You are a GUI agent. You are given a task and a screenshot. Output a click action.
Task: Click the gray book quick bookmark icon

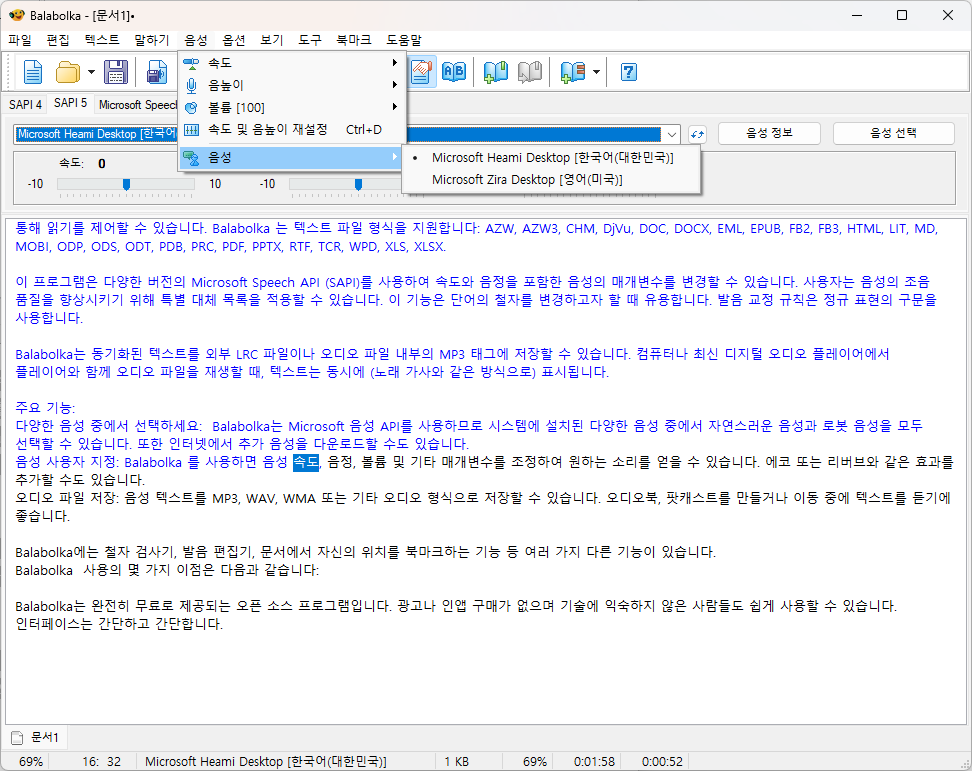(x=529, y=72)
